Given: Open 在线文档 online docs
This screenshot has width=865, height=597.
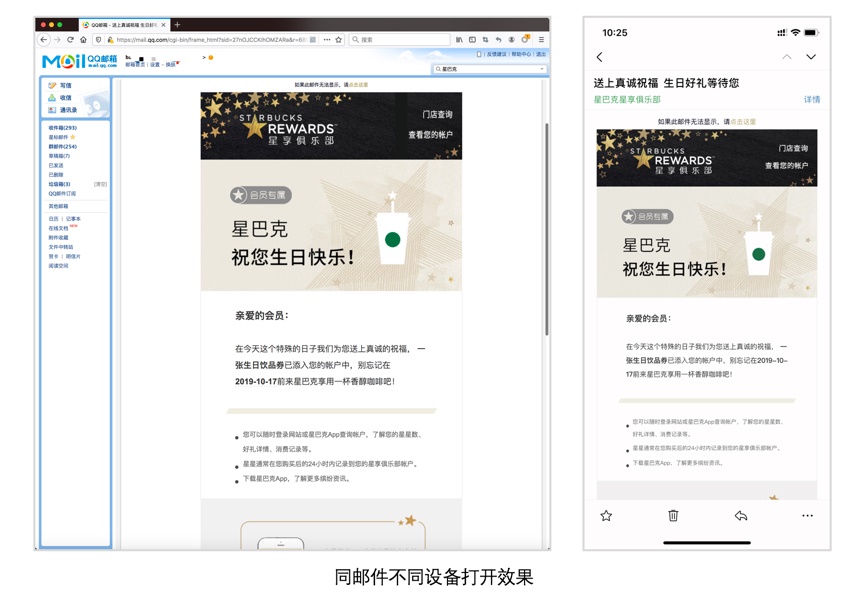Looking at the screenshot, I should click(58, 228).
